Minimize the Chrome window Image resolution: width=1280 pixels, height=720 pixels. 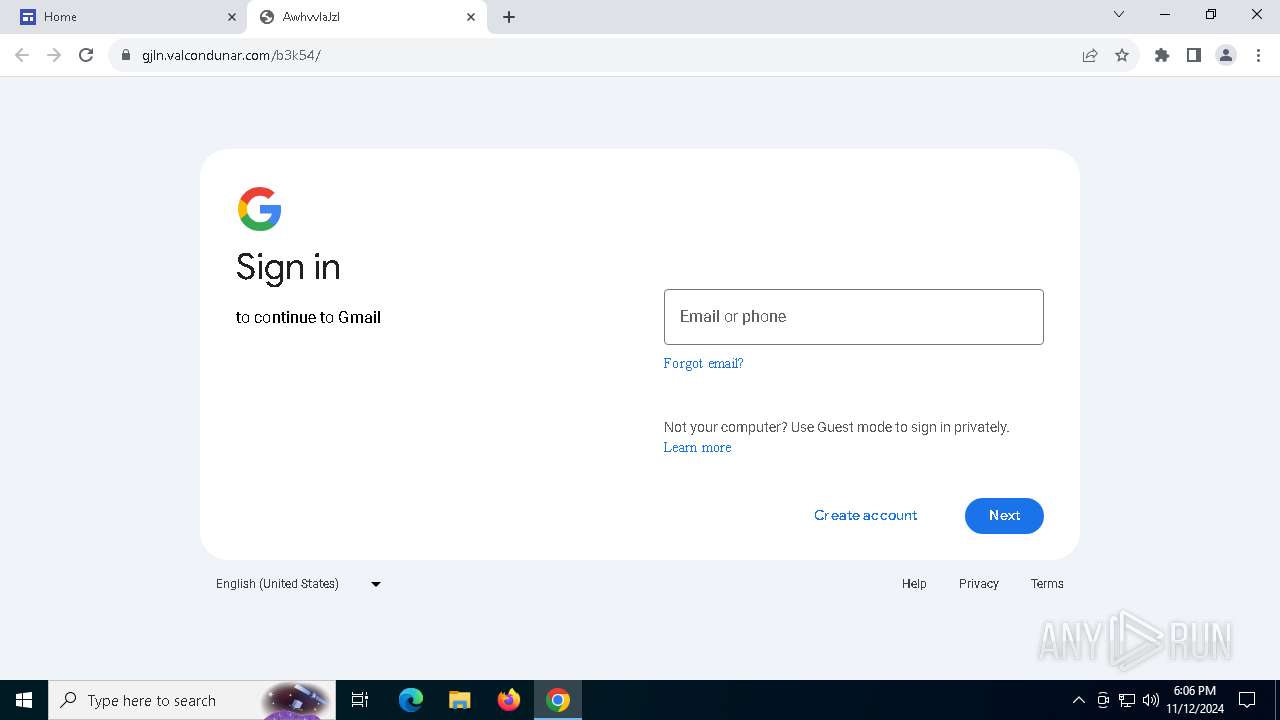[1165, 15]
